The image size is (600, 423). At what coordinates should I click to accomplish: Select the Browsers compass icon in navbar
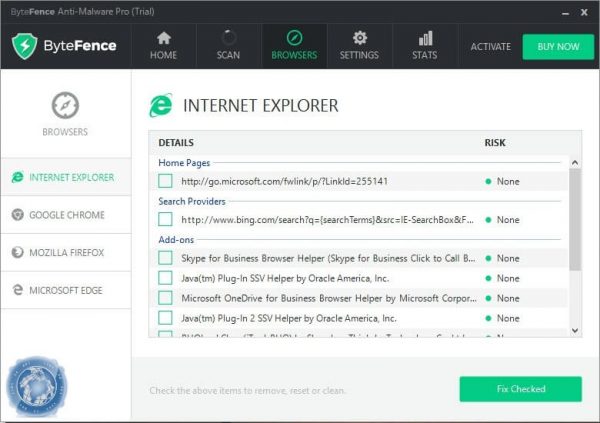294,38
